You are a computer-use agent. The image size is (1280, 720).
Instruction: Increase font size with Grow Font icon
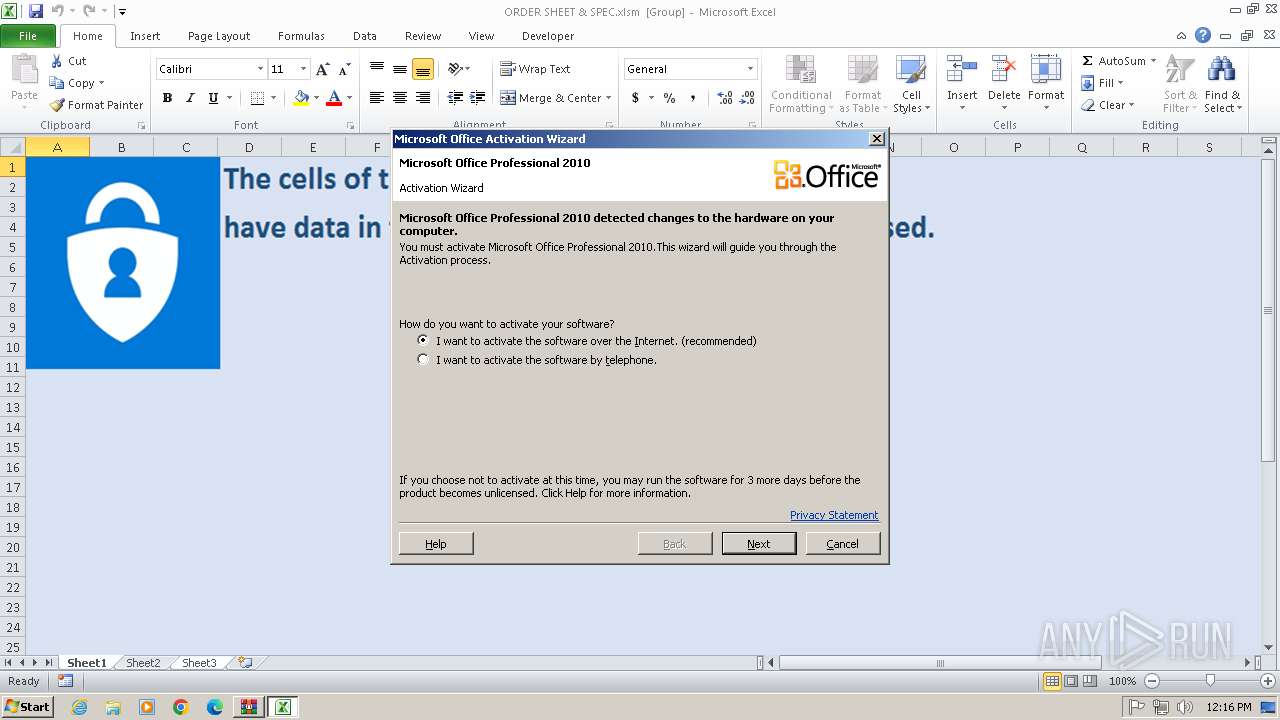[322, 69]
